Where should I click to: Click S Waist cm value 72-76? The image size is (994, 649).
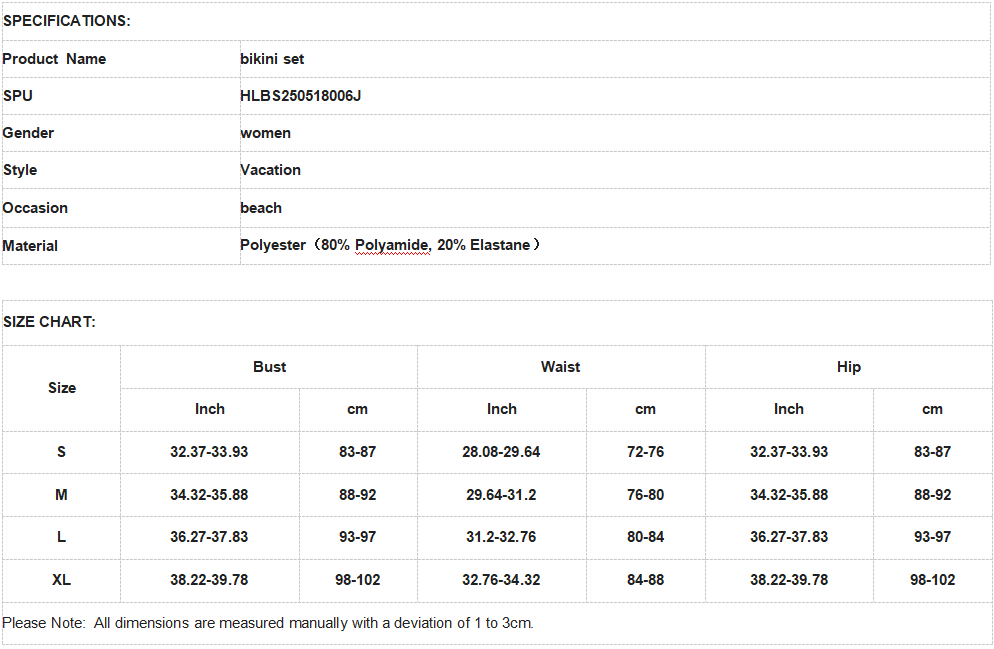(x=645, y=452)
